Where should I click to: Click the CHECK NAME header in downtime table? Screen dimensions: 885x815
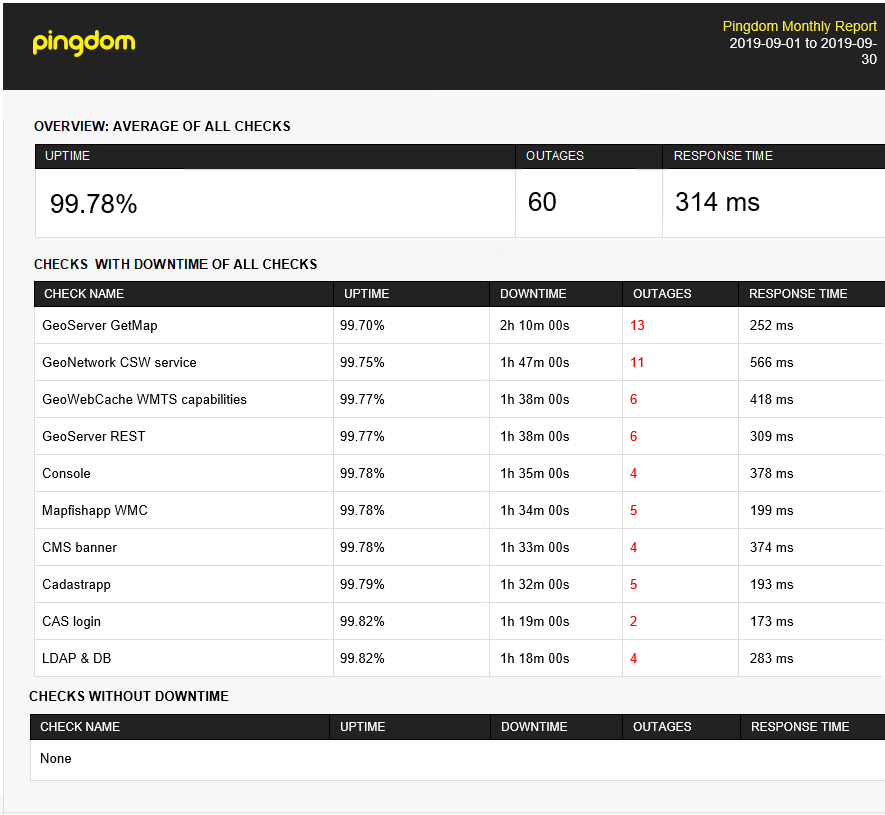coord(84,293)
